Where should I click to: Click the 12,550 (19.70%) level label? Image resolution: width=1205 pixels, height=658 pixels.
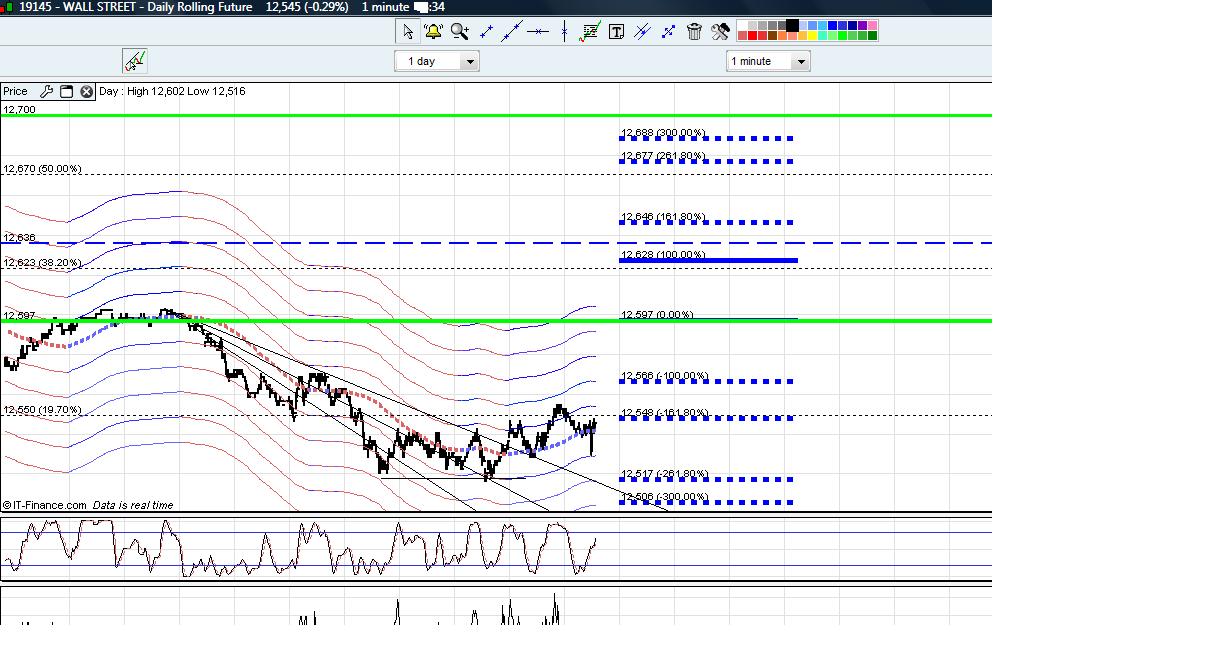[x=42, y=410]
